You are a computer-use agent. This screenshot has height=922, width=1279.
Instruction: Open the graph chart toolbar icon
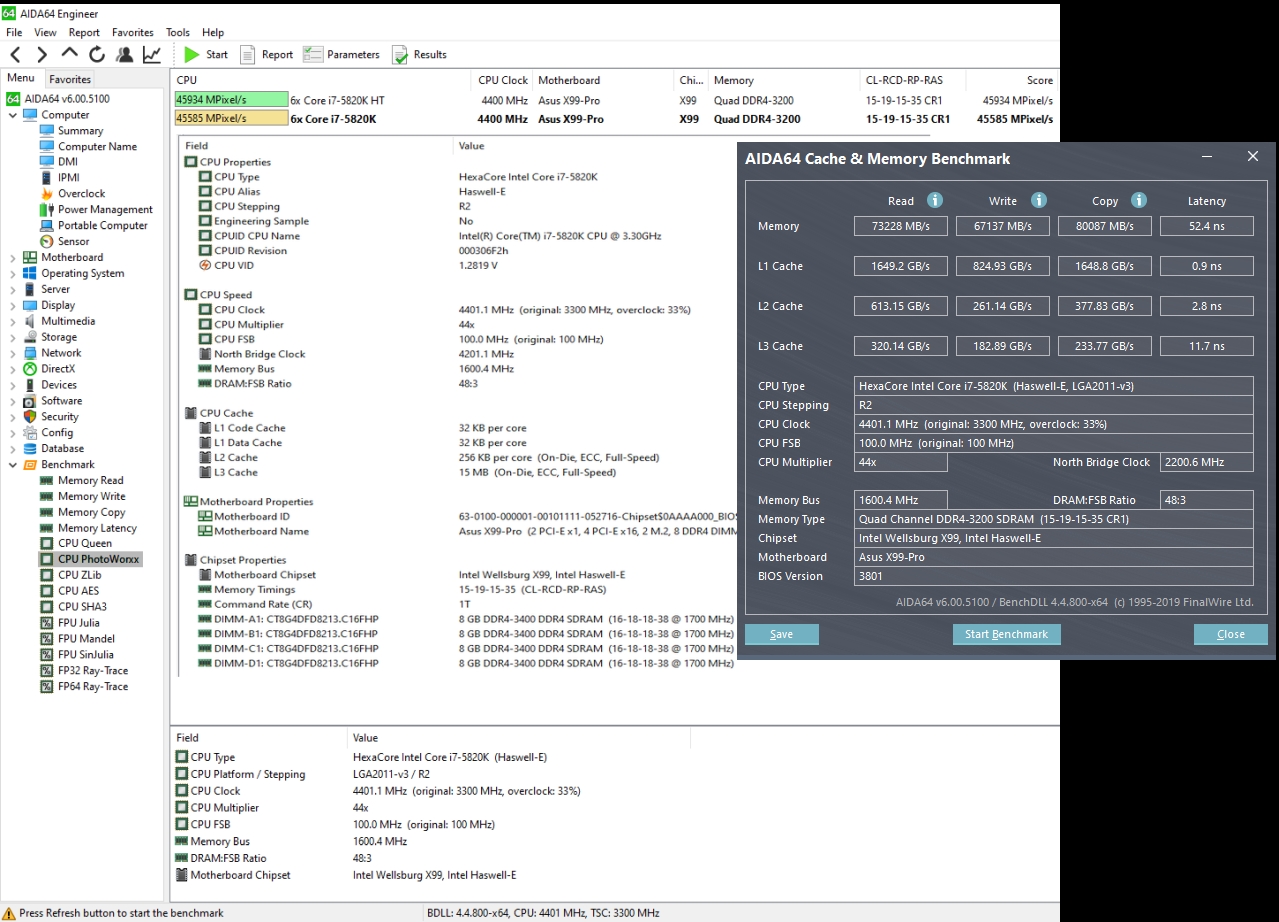tap(152, 54)
